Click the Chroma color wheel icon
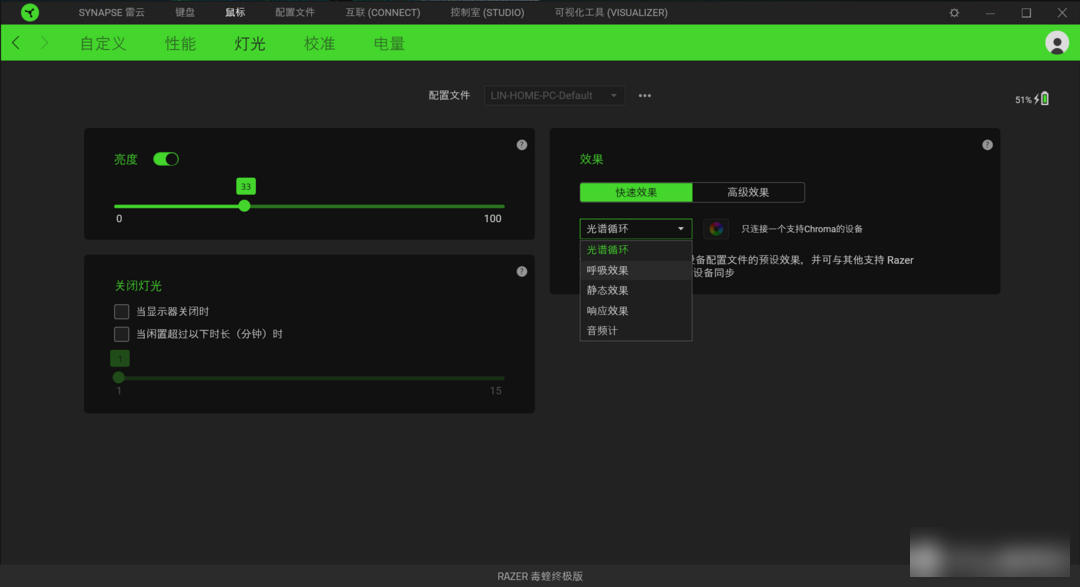The width and height of the screenshot is (1080, 587). pyautogui.click(x=716, y=229)
